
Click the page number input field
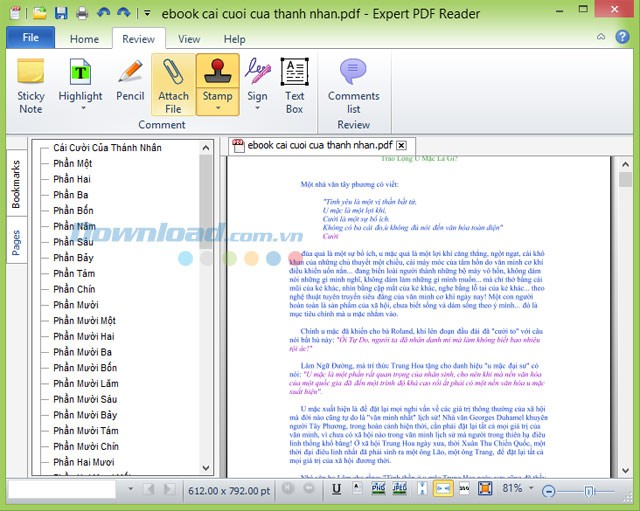click(x=62, y=489)
